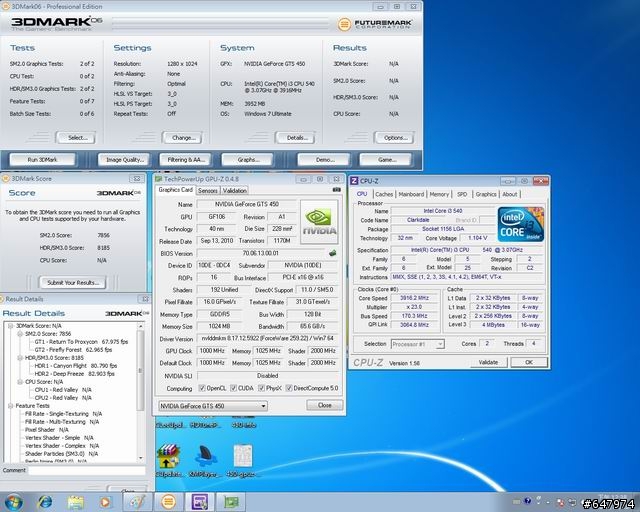The image size is (640, 512).
Task: Switch to GPU-Z green card taskbar button
Action: [x=231, y=502]
